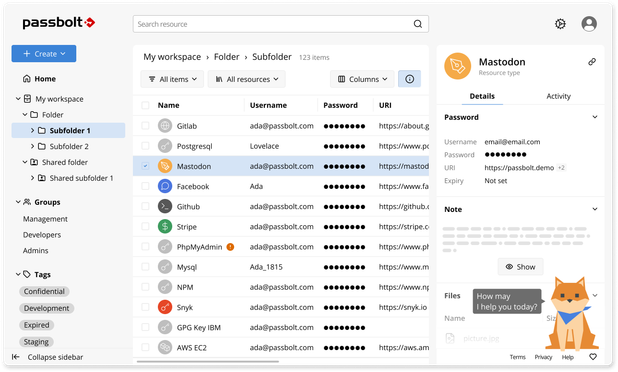Open the All items filter dropdown

pos(172,79)
